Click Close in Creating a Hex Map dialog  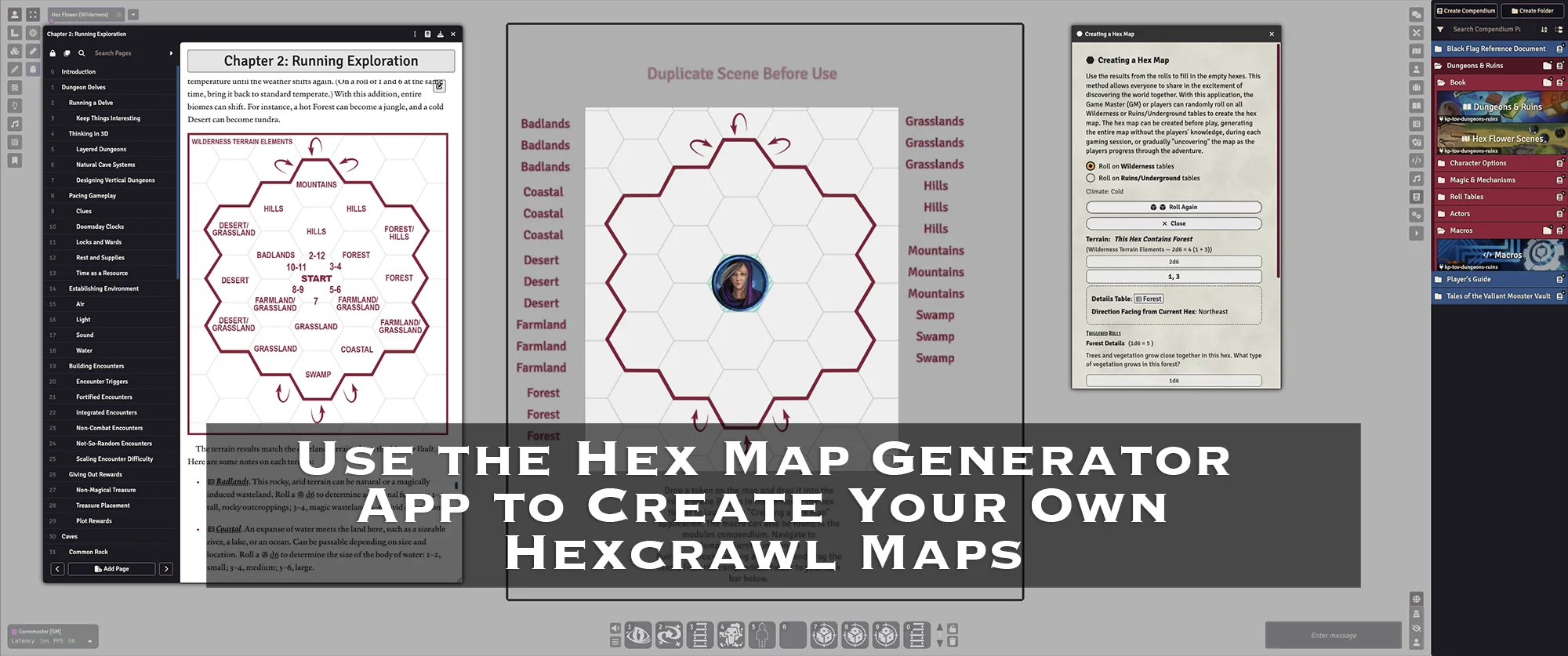[x=1174, y=223]
